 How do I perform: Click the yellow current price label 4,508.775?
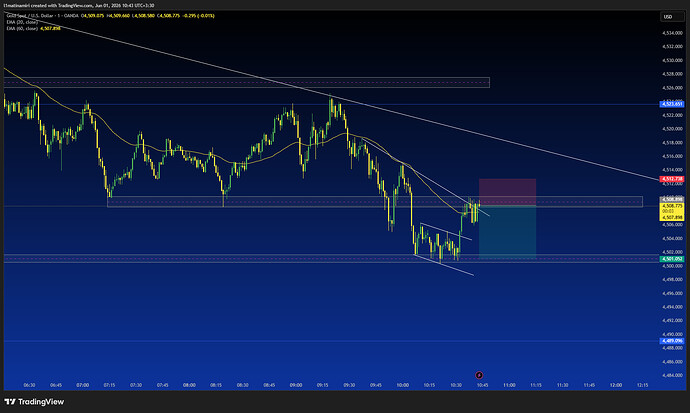[672, 206]
